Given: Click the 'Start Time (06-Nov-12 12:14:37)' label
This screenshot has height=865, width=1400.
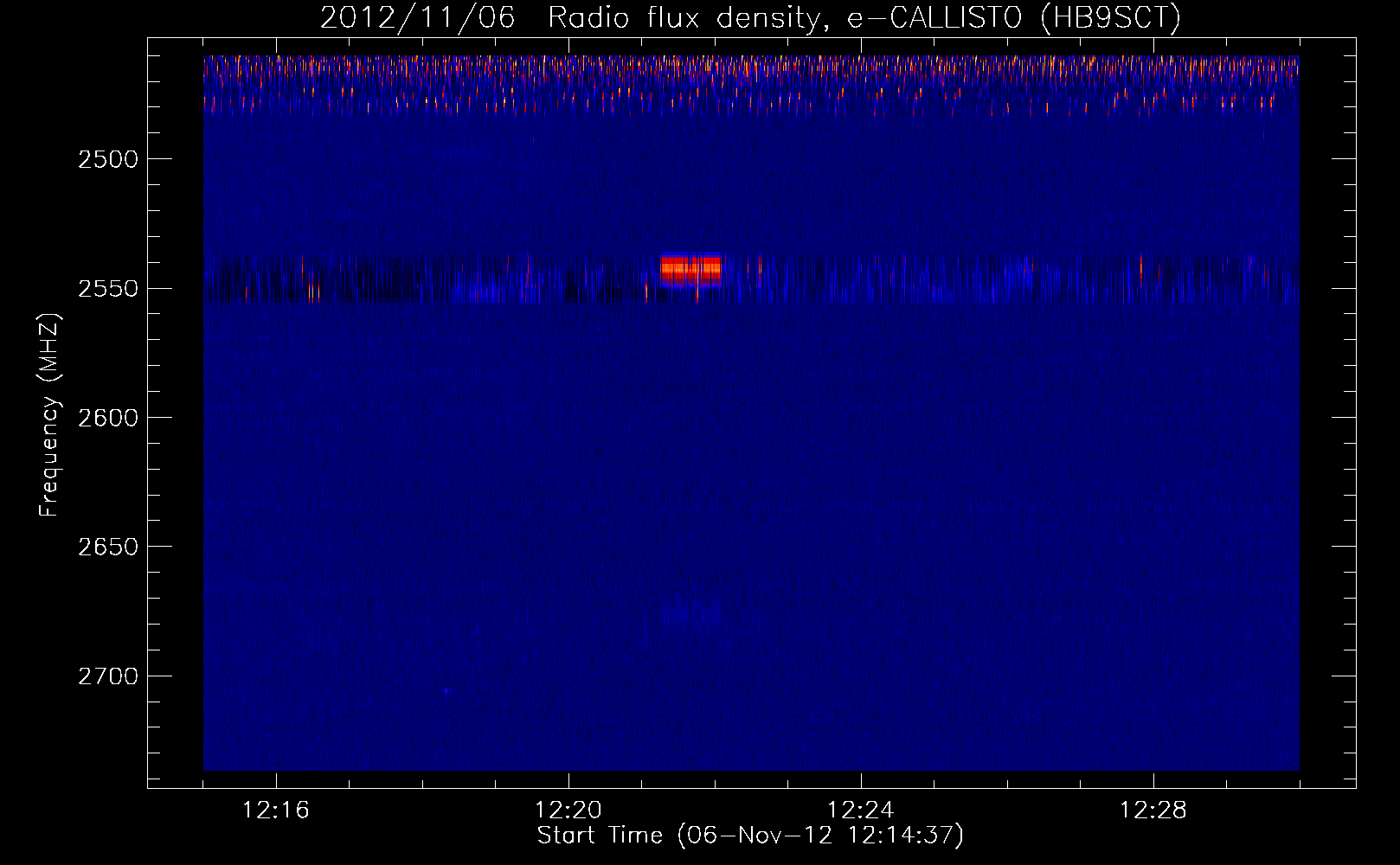Looking at the screenshot, I should [x=750, y=836].
